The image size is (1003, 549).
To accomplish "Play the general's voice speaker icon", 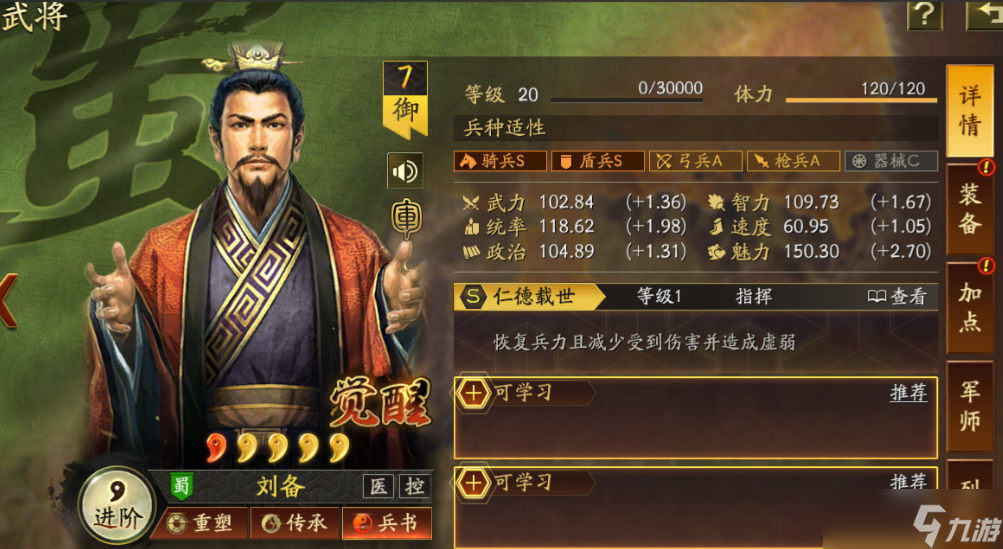I will tap(404, 171).
